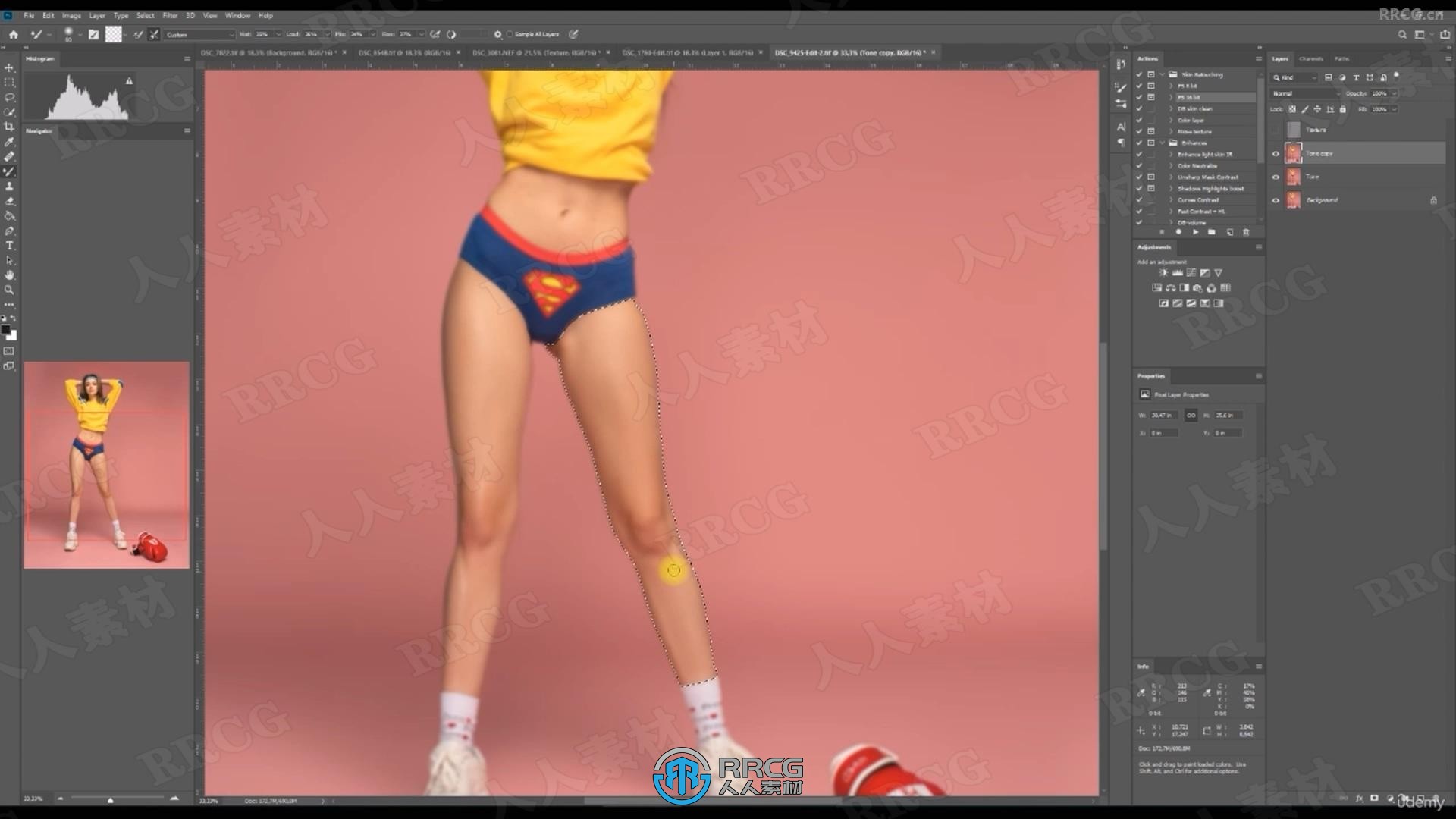Toggle checkmark for Color layer action
Screen dimensions: 1456x819
coord(1139,120)
